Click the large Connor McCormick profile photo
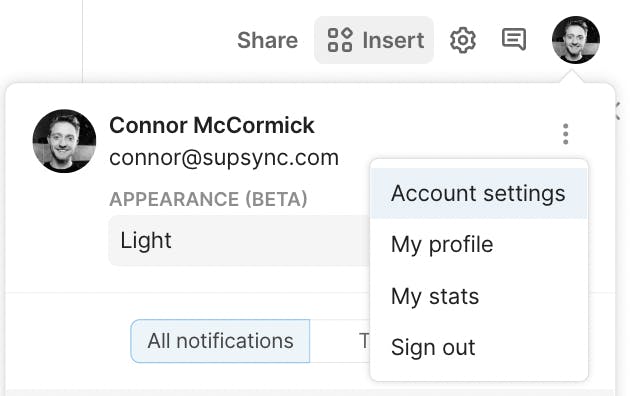 (64, 141)
